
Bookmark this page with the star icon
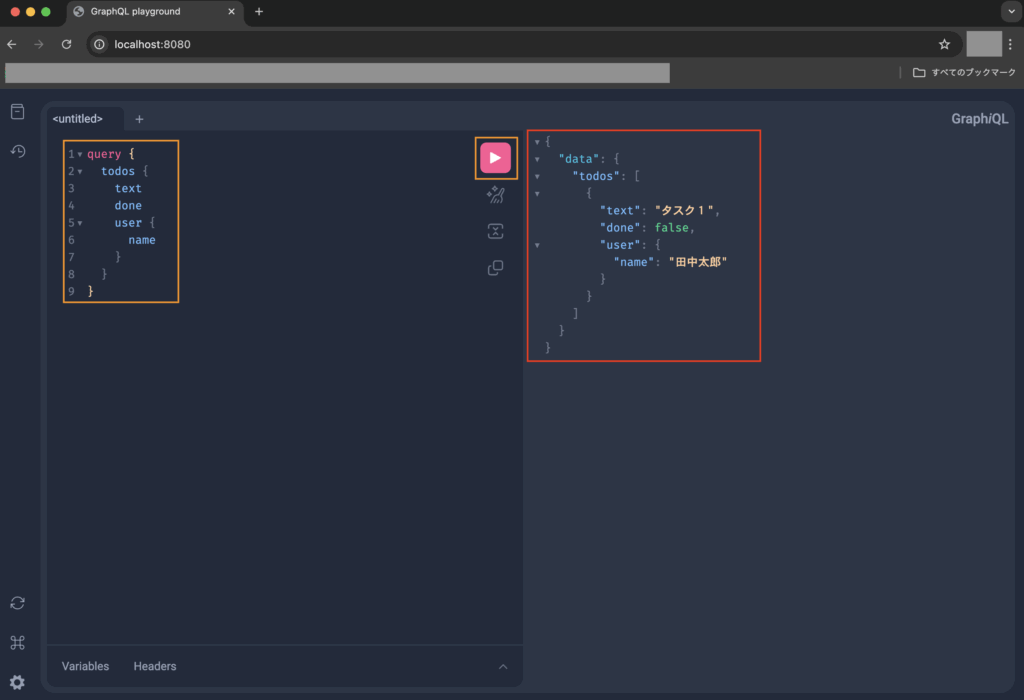point(944,44)
